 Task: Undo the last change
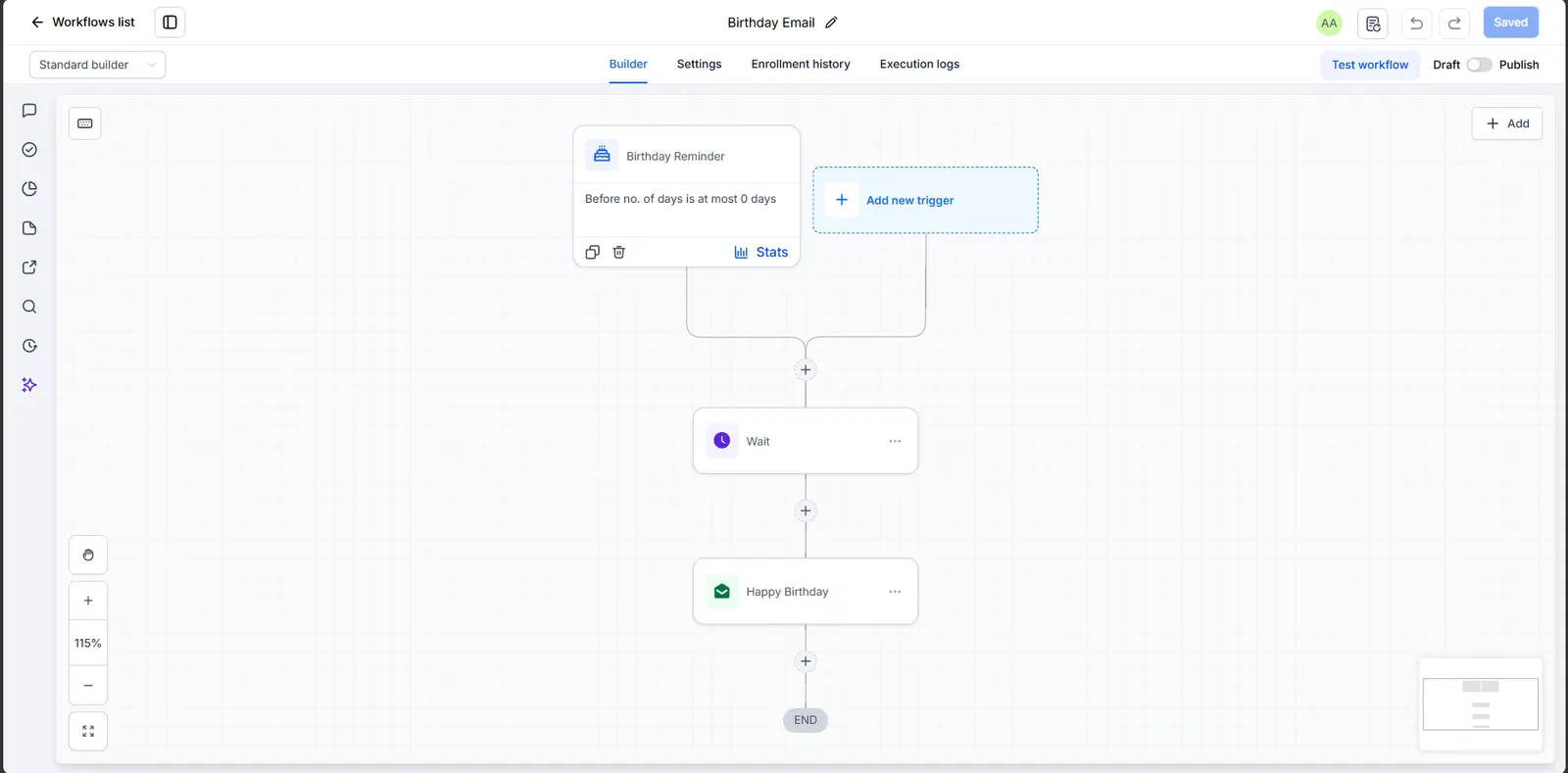pyautogui.click(x=1416, y=23)
